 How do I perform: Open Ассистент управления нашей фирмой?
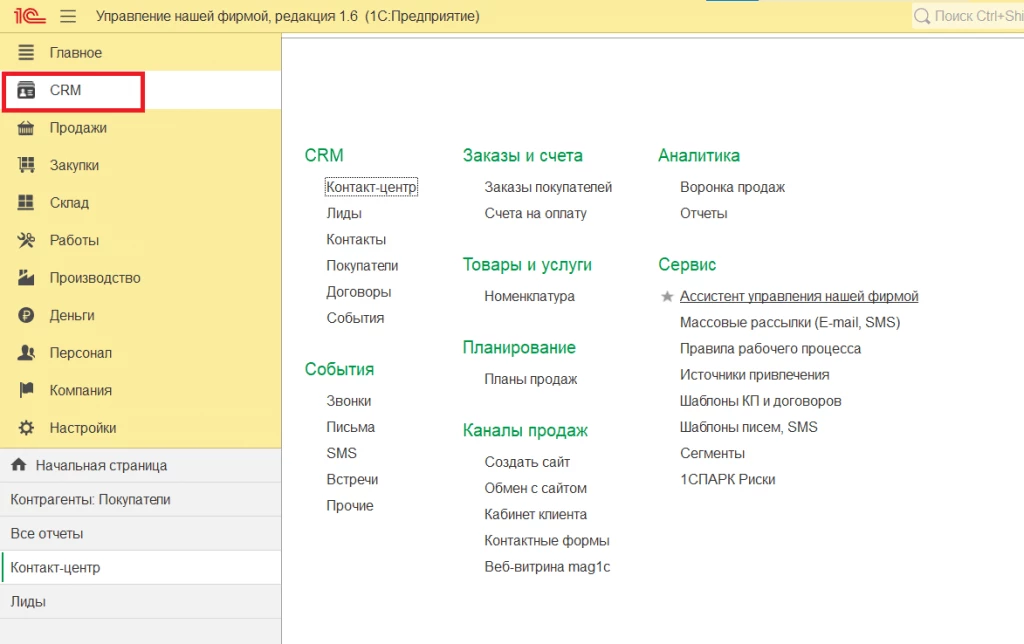799,297
